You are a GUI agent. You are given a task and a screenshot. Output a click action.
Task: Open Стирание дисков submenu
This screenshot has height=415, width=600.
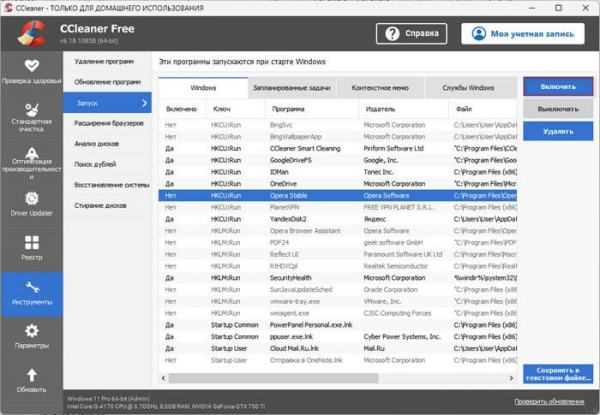pyautogui.click(x=108, y=206)
